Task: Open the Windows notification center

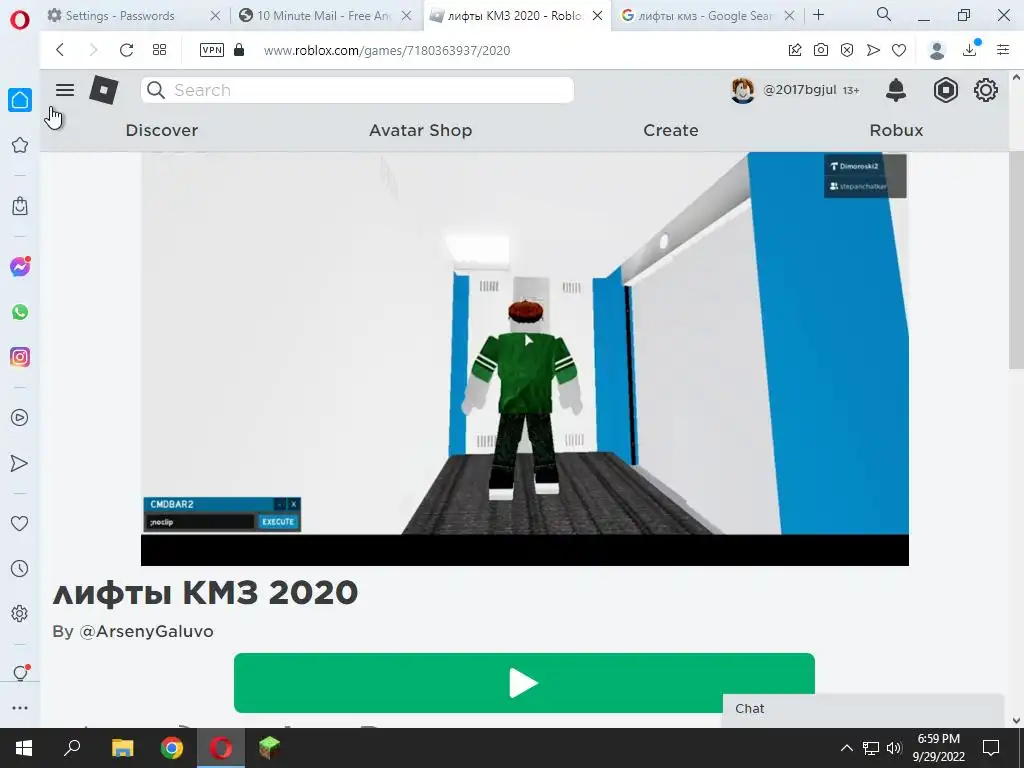Action: point(991,748)
